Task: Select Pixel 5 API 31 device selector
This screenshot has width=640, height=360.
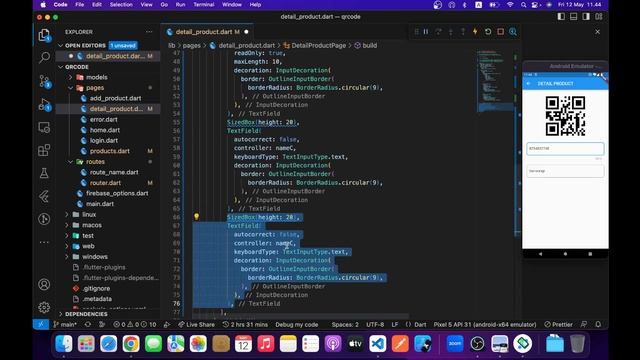Action: click(485, 324)
